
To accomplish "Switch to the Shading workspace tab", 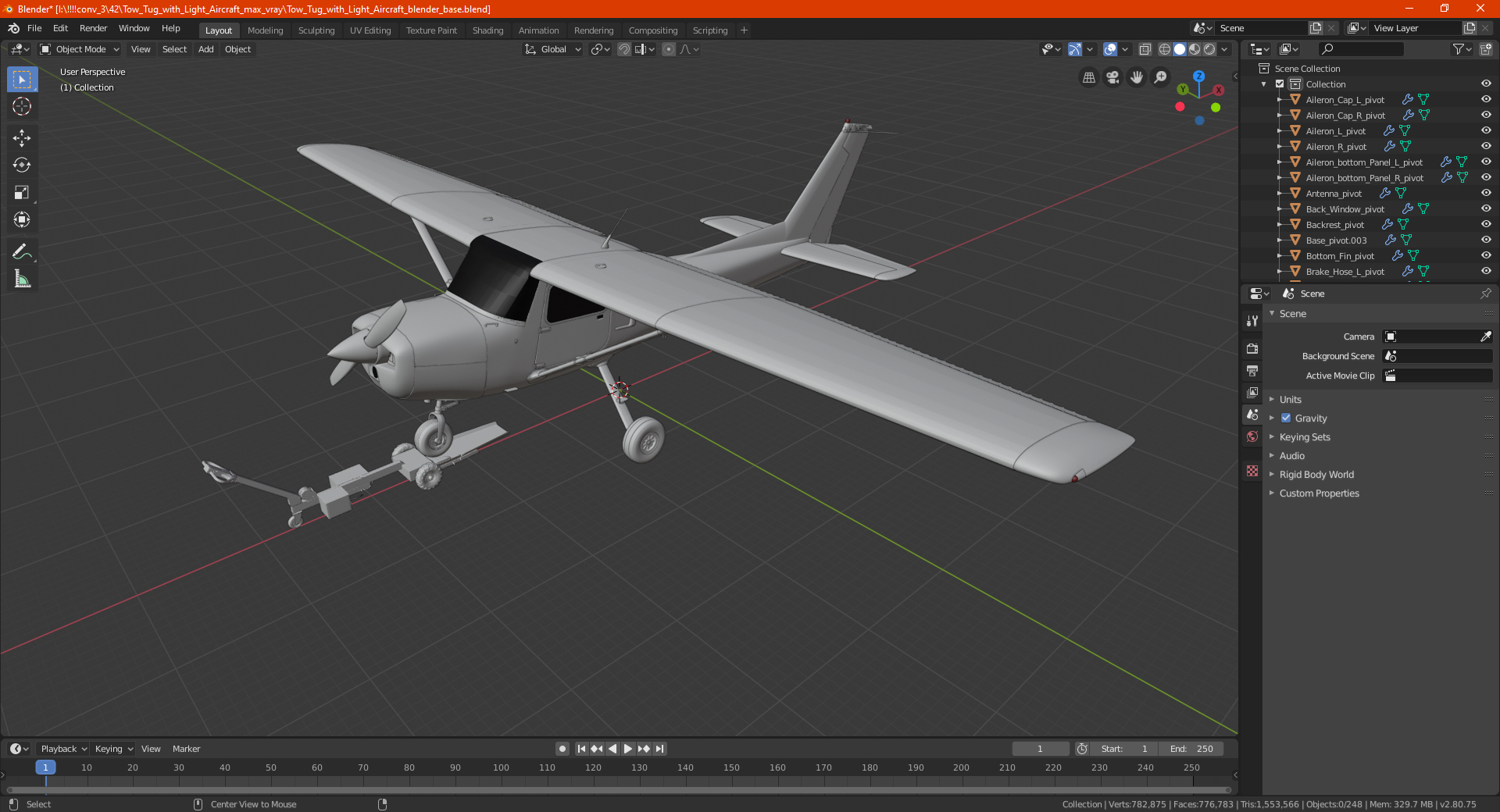I will tap(487, 30).
